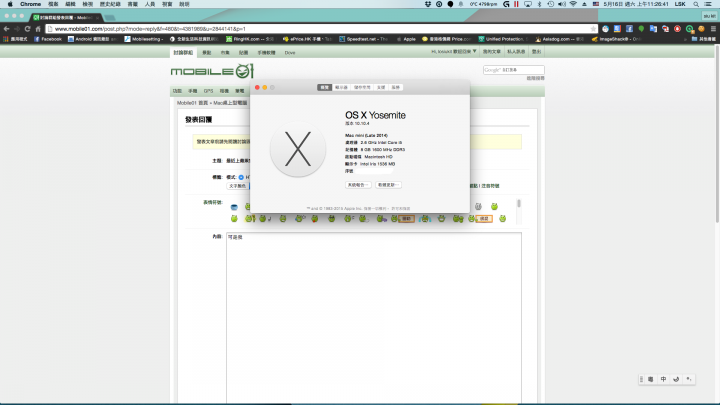The width and height of the screenshot is (720, 405).
Task: Open the Time Machine menu bar icon
Action: [551, 4]
